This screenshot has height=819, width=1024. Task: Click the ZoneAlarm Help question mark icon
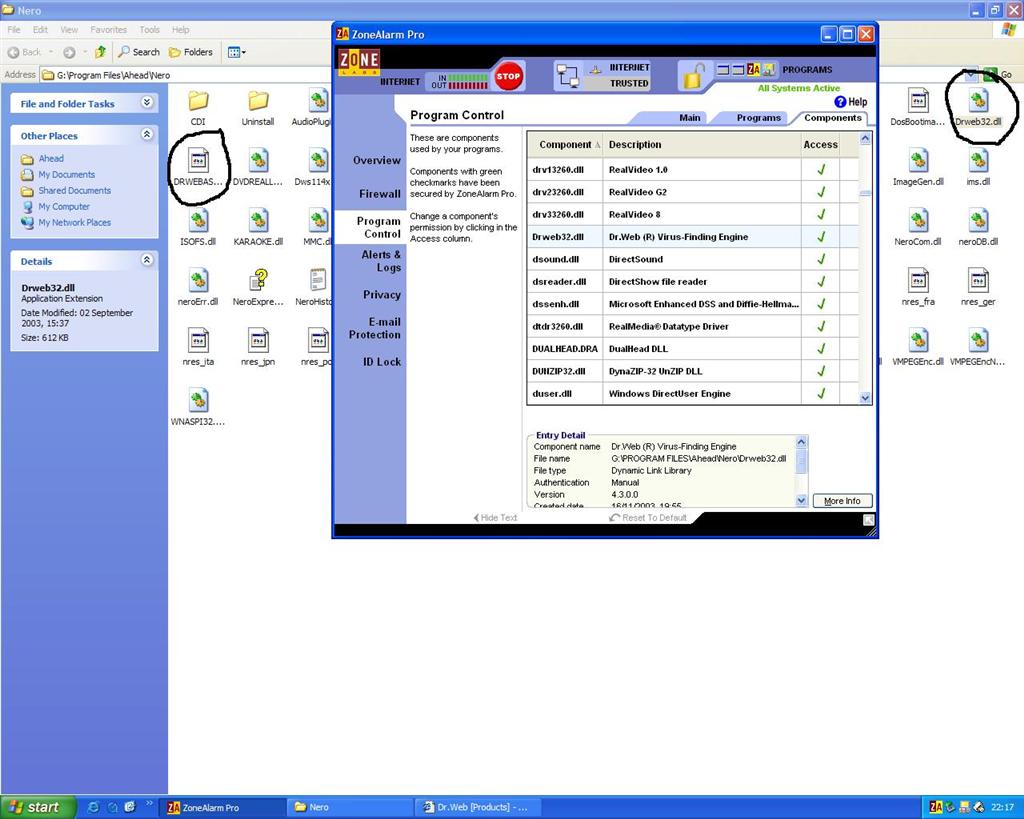(x=840, y=102)
